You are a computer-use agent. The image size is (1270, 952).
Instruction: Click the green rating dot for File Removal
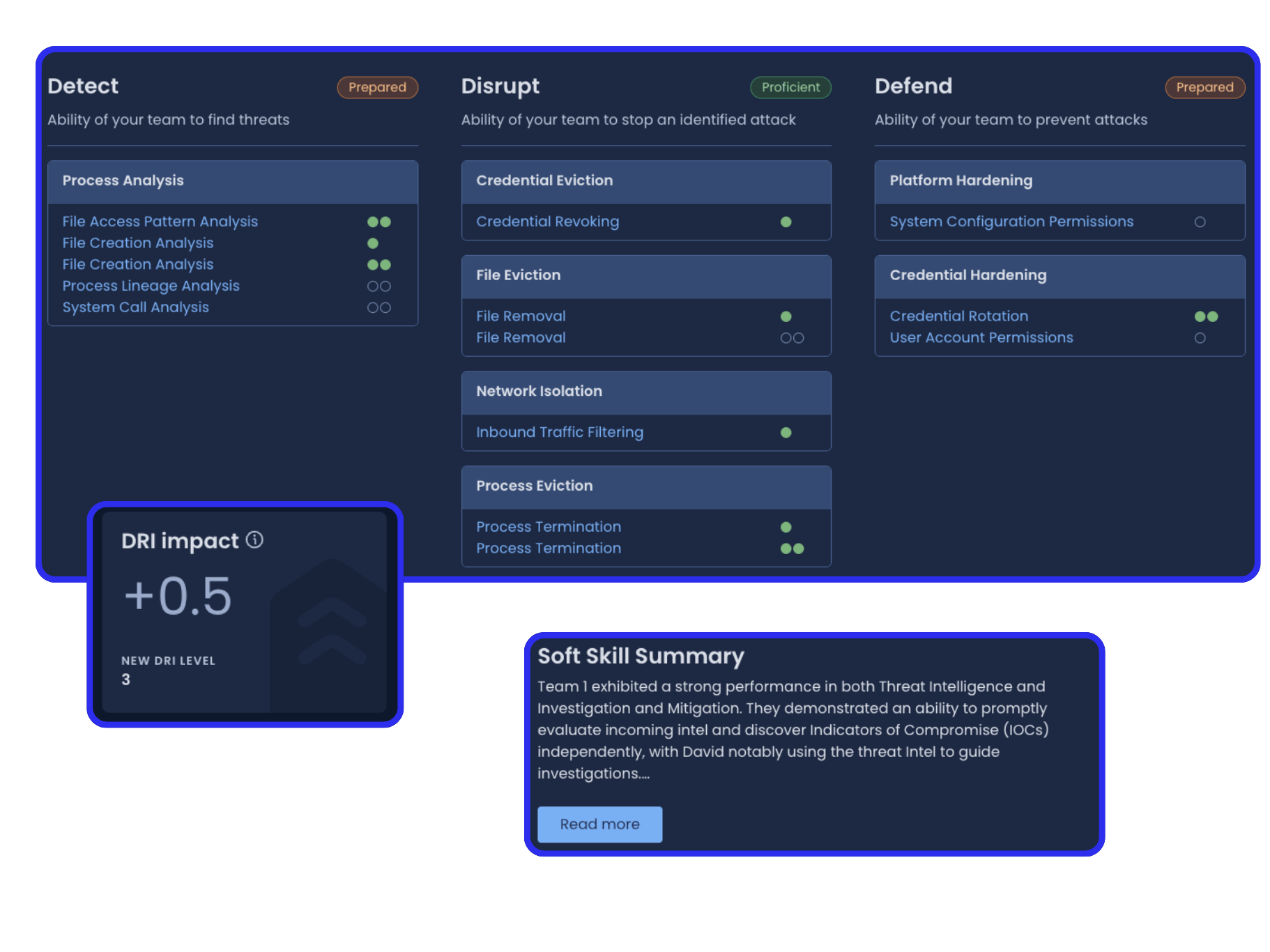coord(786,316)
